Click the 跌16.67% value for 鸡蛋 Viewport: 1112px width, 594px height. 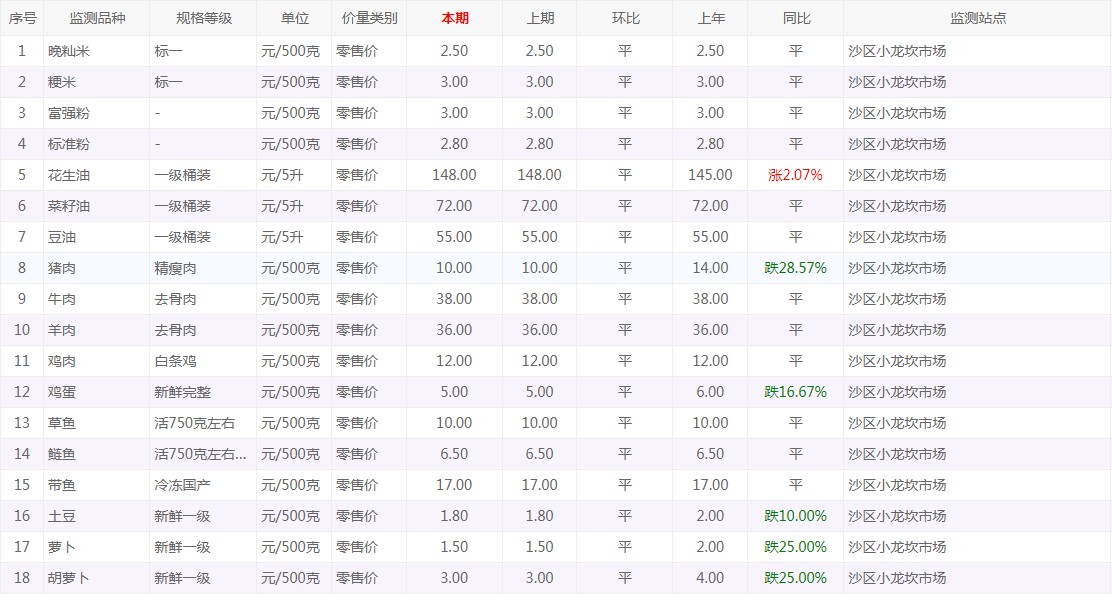pos(795,392)
